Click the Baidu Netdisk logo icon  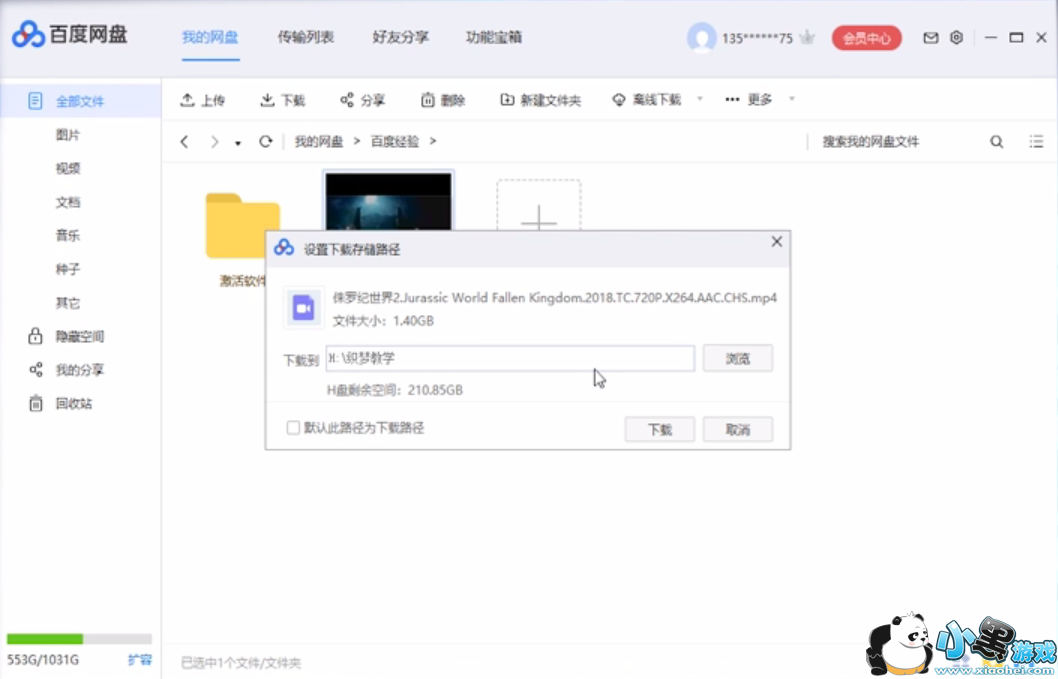(28, 34)
